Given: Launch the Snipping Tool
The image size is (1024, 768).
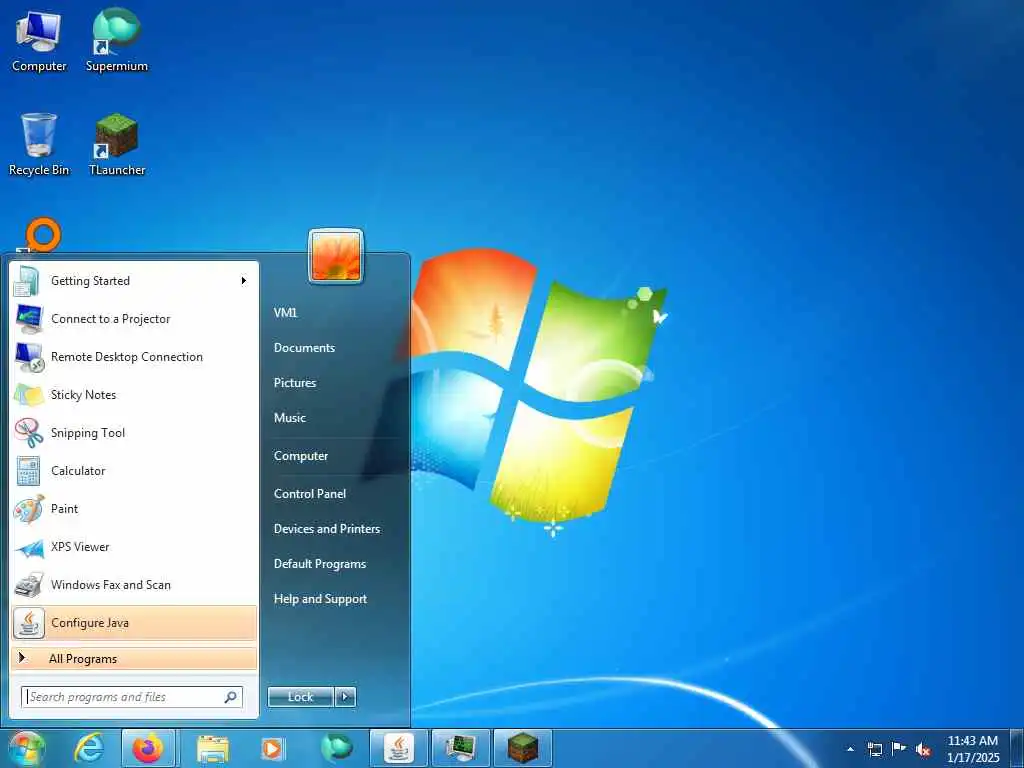Looking at the screenshot, I should [133, 432].
